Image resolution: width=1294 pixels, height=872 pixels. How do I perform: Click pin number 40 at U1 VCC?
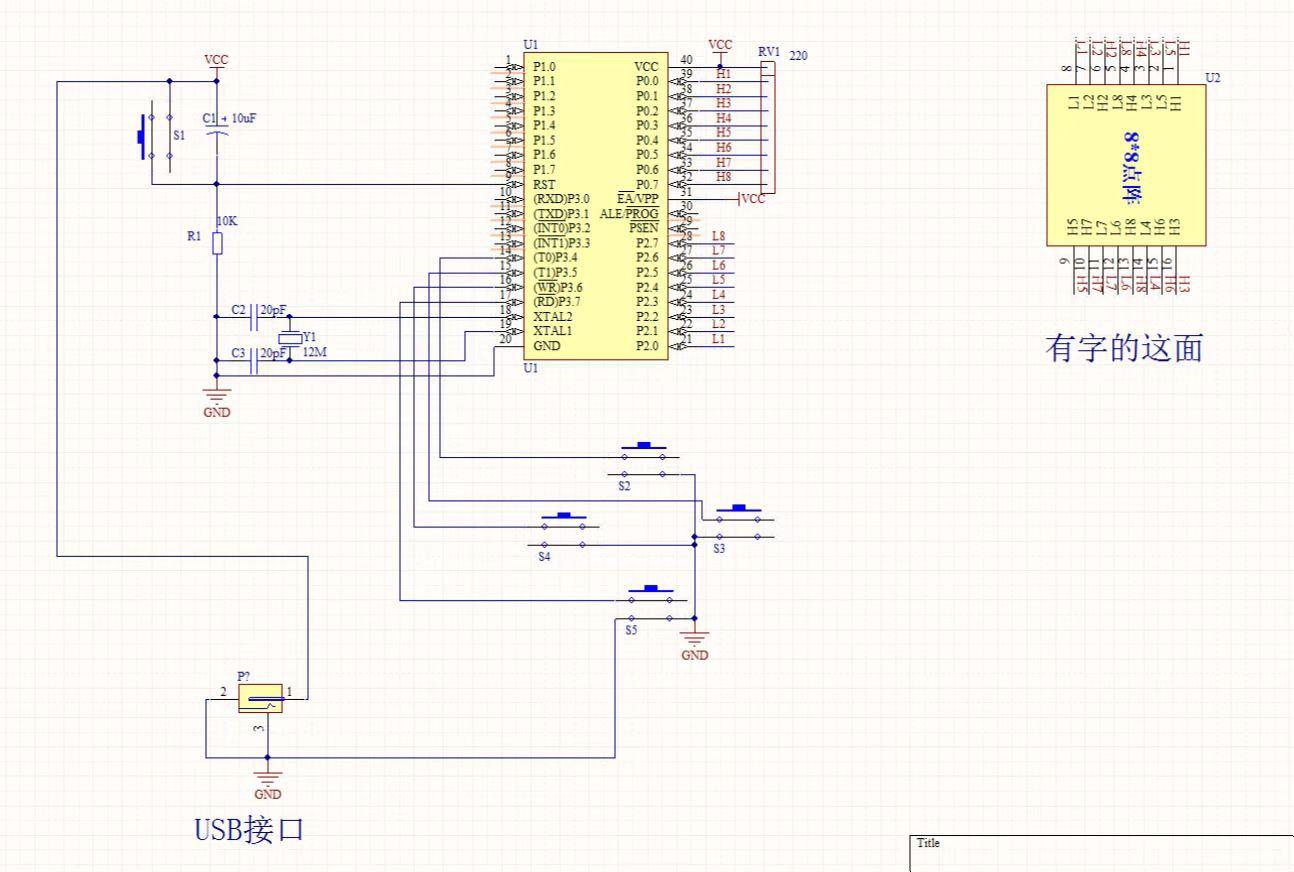[686, 59]
